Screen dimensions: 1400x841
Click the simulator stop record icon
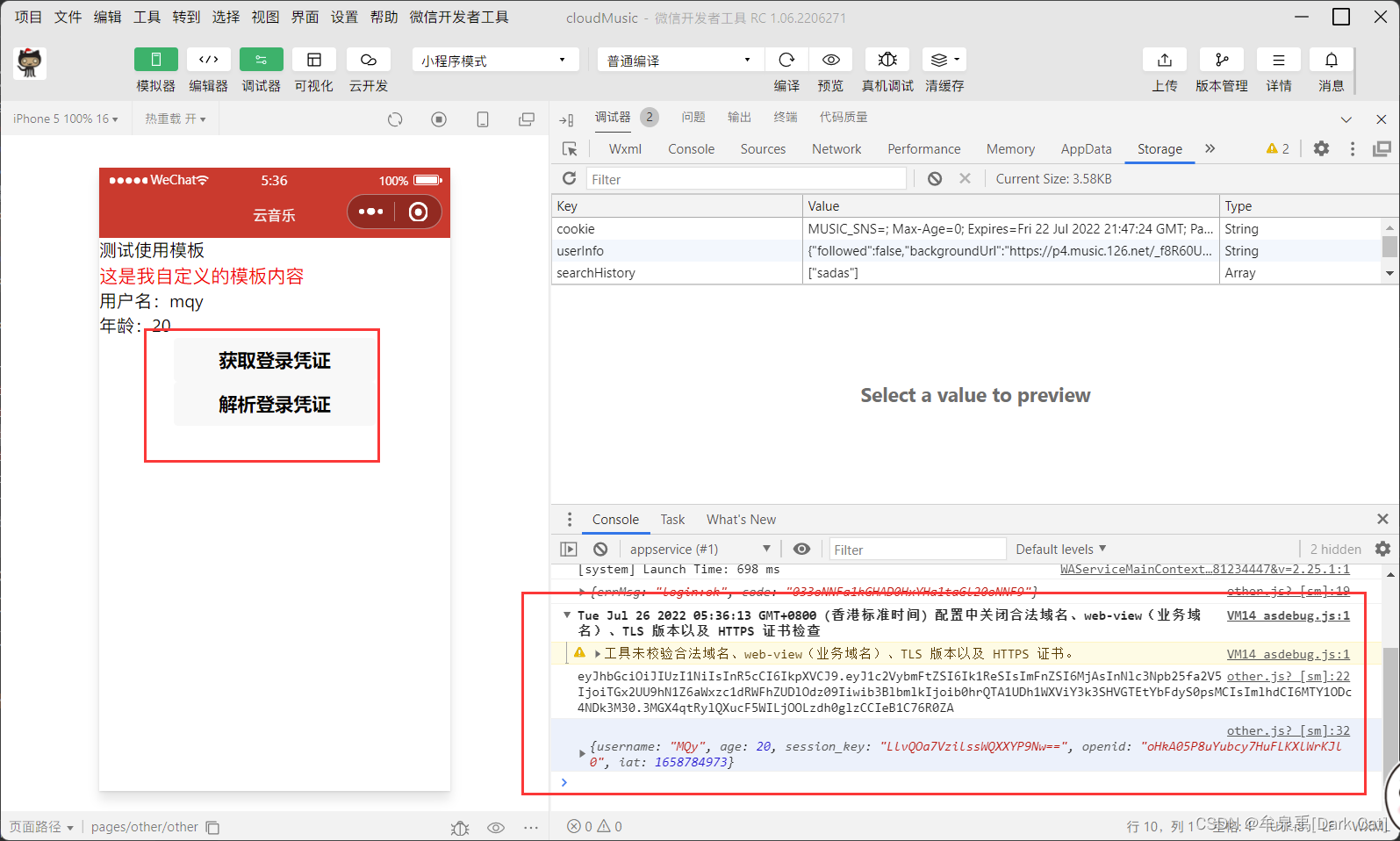pos(439,119)
